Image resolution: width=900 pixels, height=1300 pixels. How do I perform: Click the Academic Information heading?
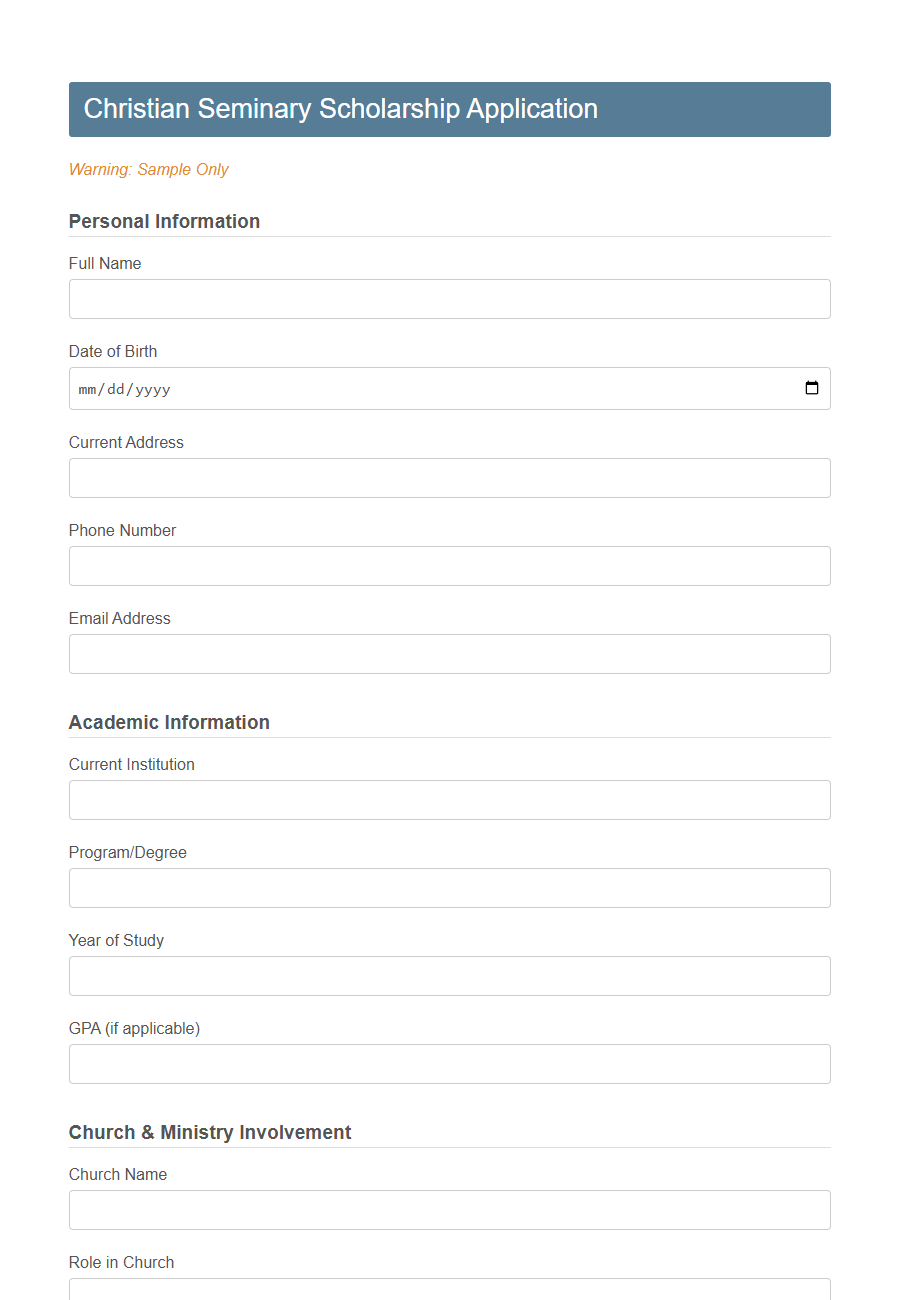click(169, 722)
